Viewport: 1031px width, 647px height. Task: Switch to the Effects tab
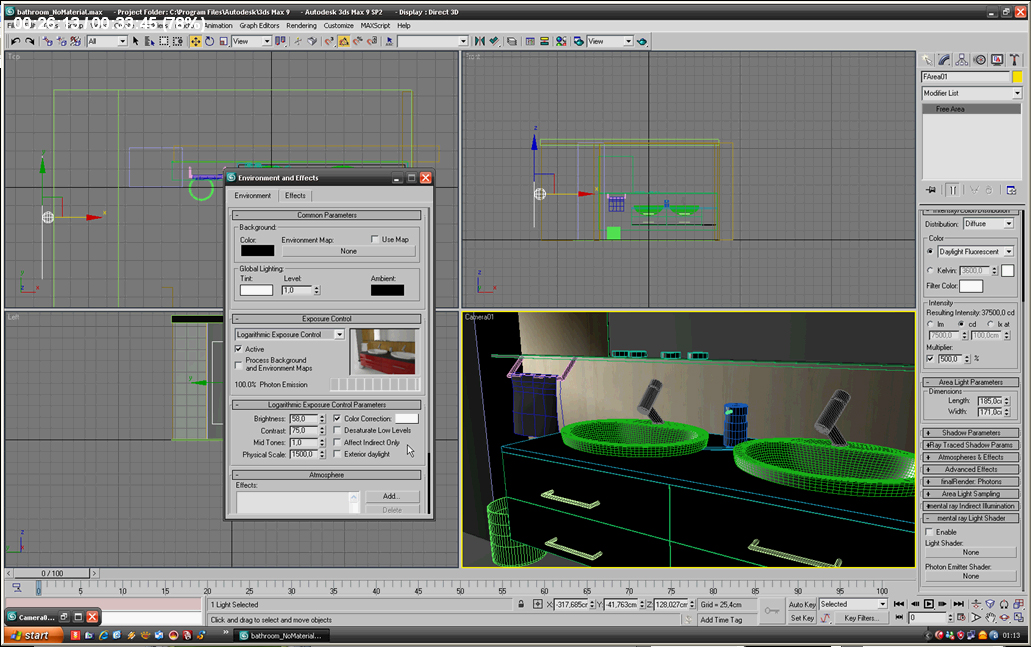click(x=295, y=196)
